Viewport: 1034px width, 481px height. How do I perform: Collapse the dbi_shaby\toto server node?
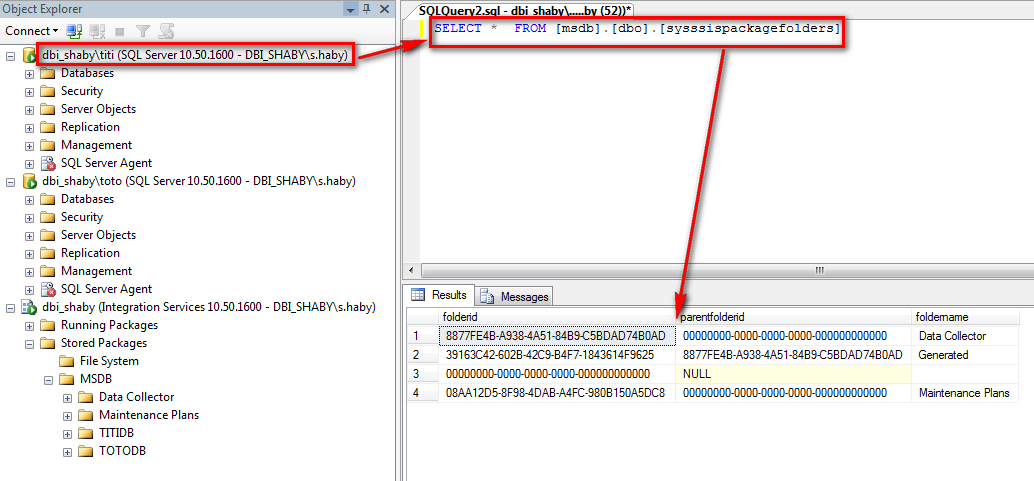pos(11,181)
